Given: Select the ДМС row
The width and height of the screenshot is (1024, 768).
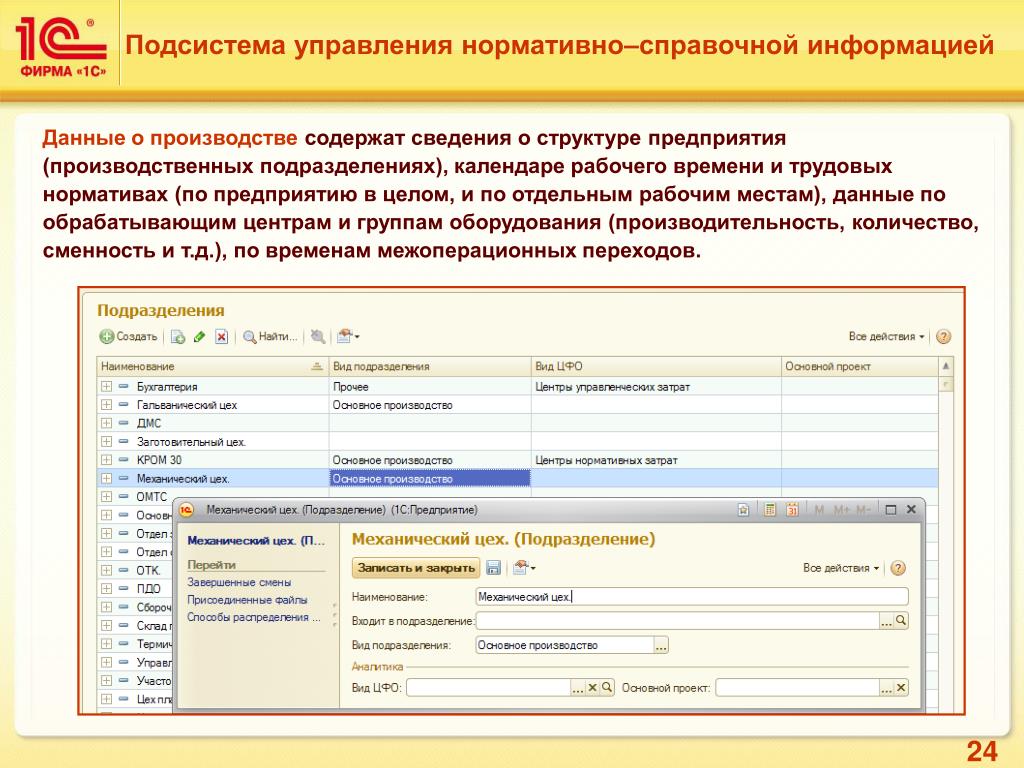Looking at the screenshot, I should click(148, 423).
